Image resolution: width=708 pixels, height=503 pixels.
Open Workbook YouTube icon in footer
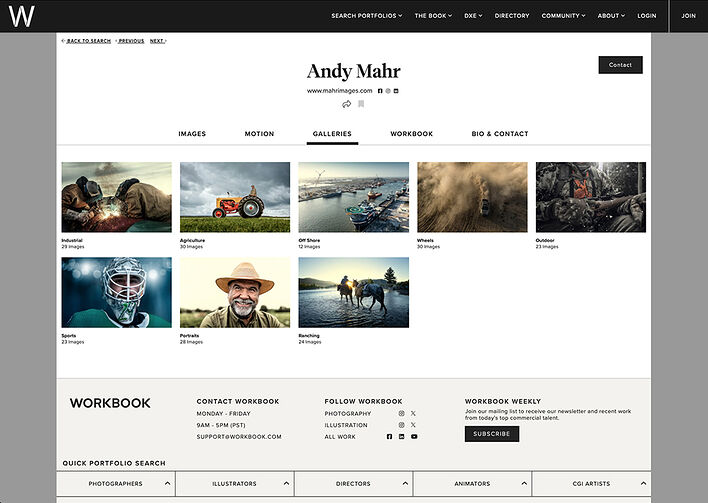tap(414, 437)
